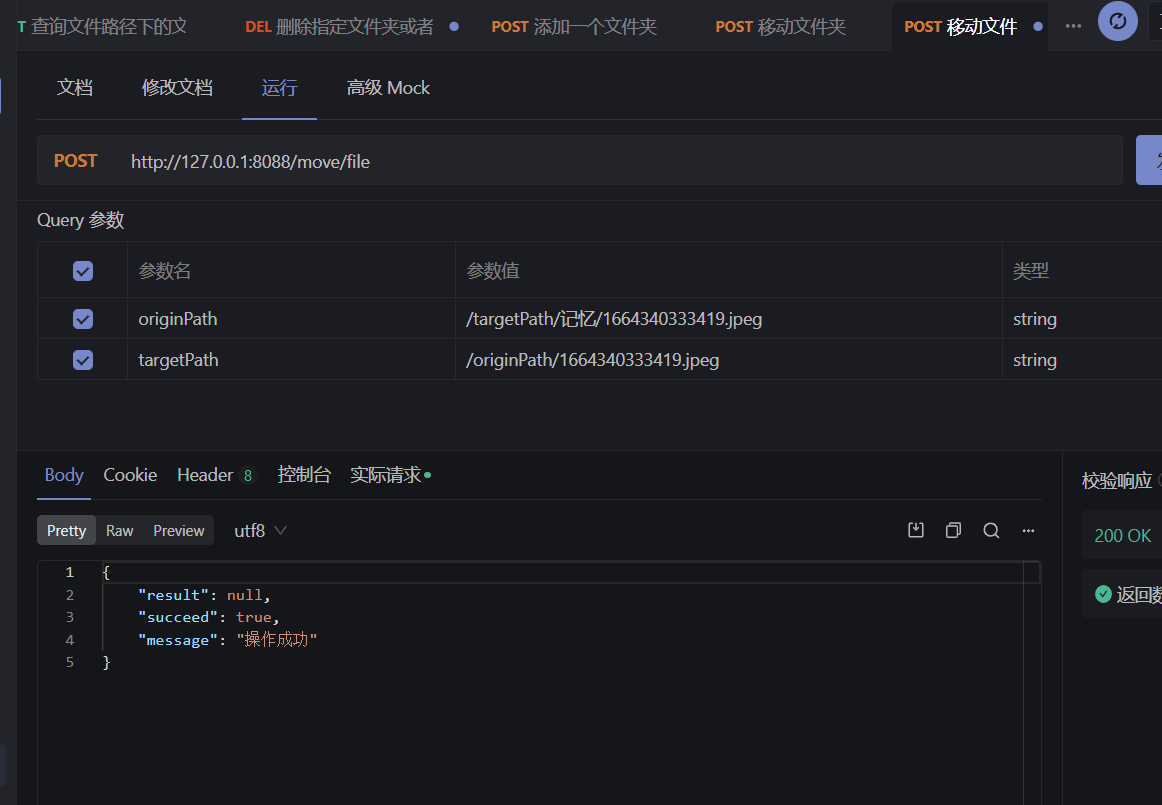Select Raw view for response body
Screen dimensions: 1162x805
(119, 530)
